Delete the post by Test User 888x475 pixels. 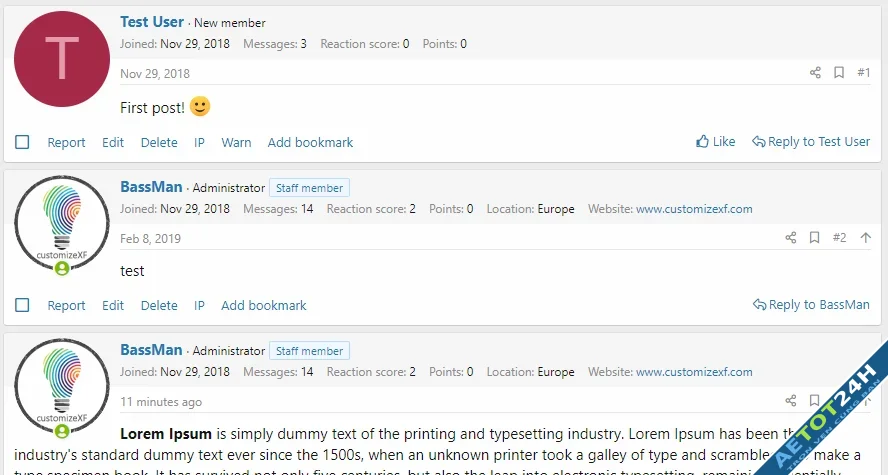(159, 142)
